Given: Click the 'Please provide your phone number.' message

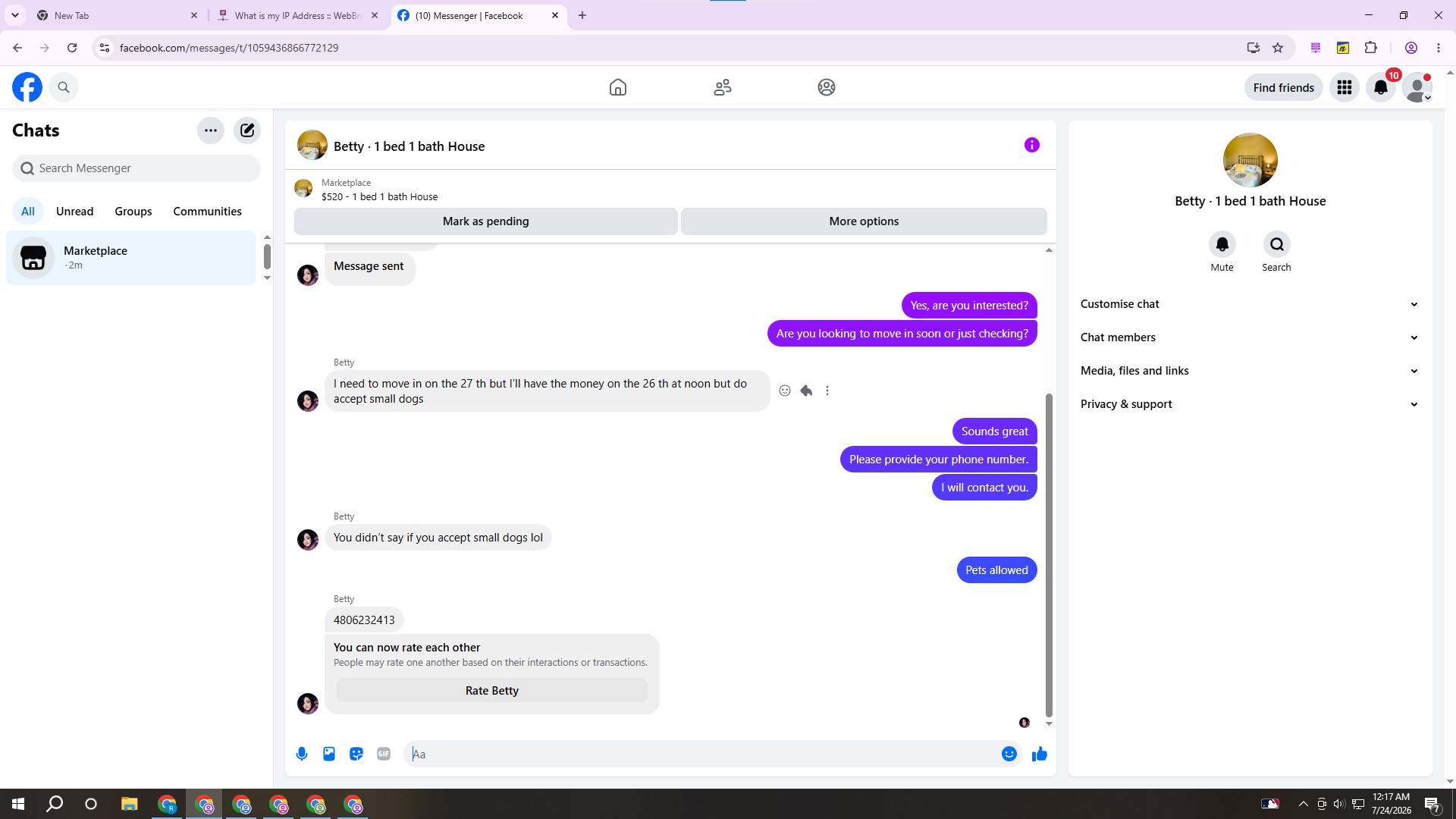Looking at the screenshot, I should pos(939,460).
